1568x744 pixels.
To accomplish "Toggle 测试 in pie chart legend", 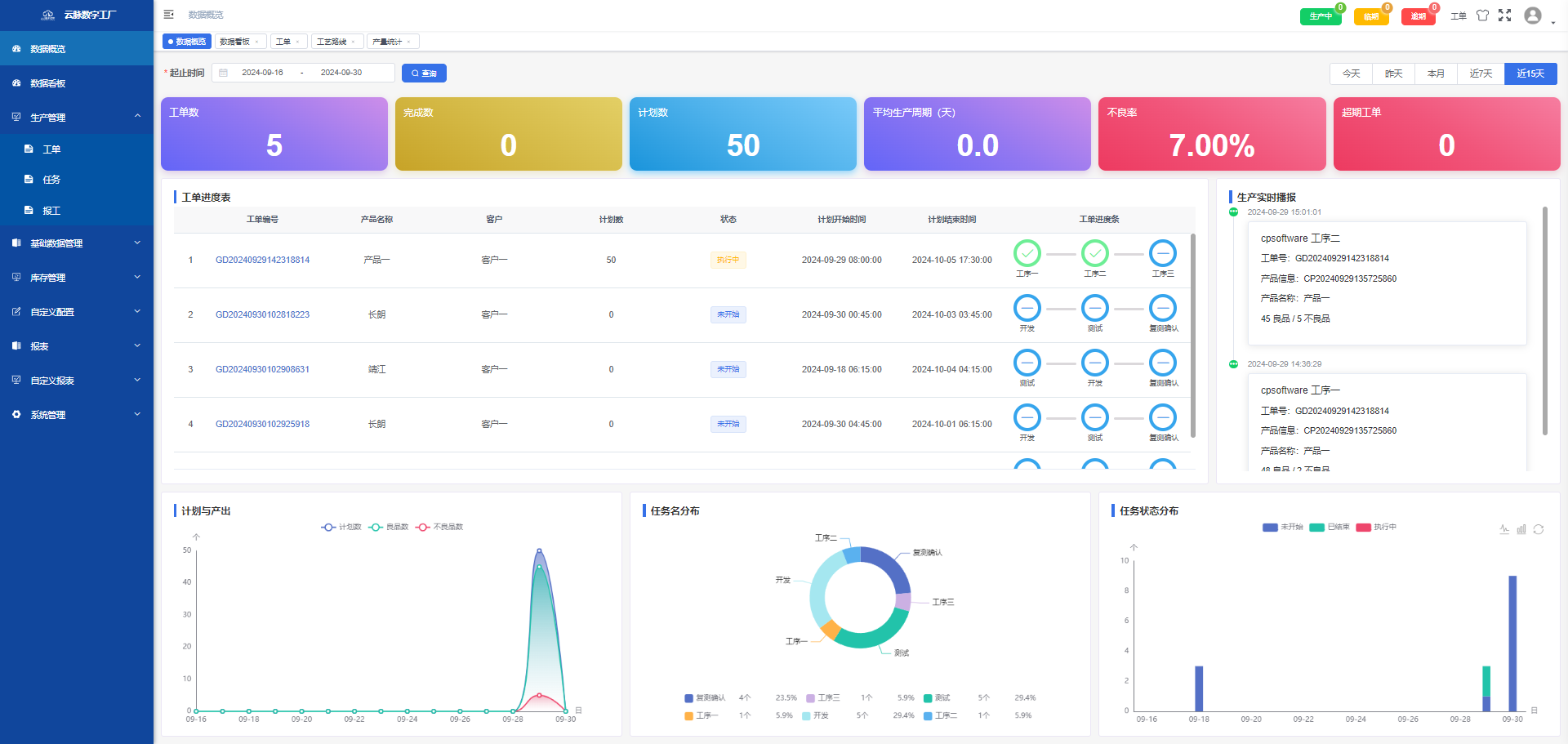I will coord(937,698).
